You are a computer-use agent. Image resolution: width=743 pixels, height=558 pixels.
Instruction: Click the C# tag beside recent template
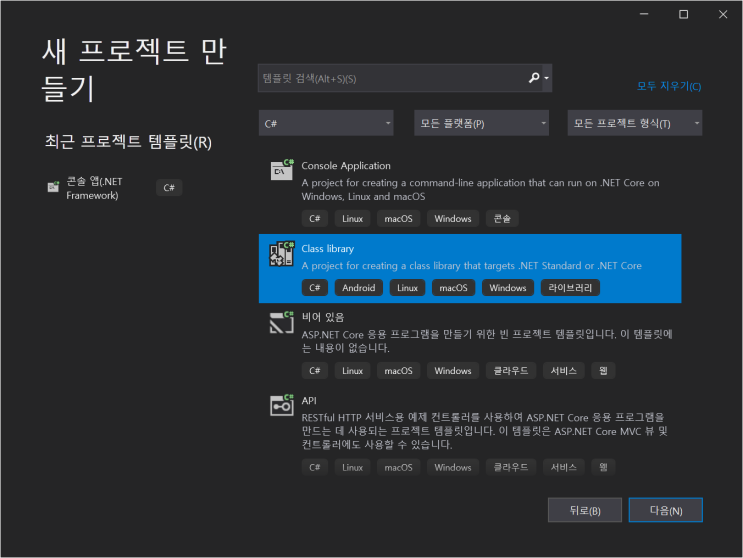click(x=169, y=188)
